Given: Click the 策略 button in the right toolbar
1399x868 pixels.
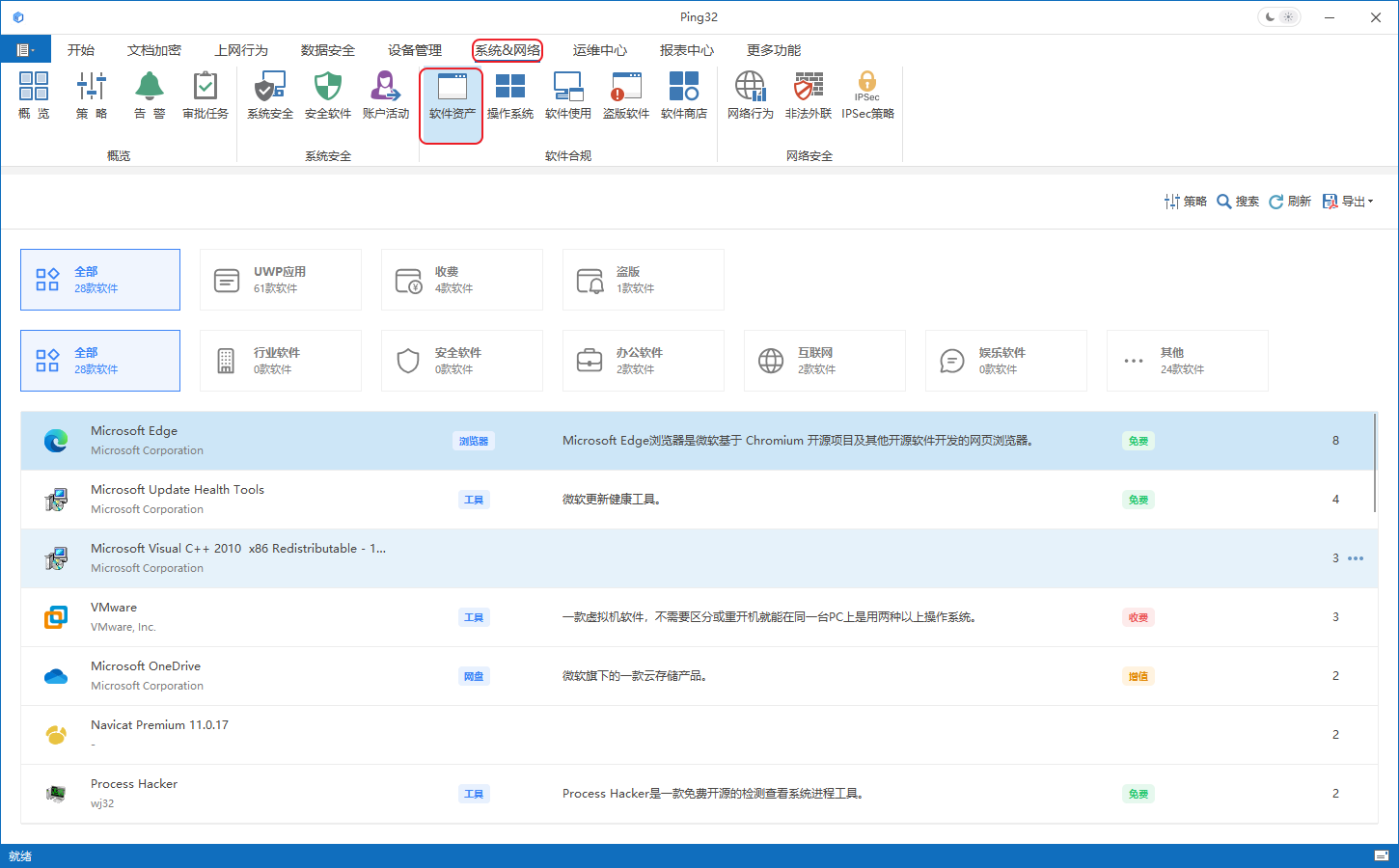Looking at the screenshot, I should [x=1186, y=202].
